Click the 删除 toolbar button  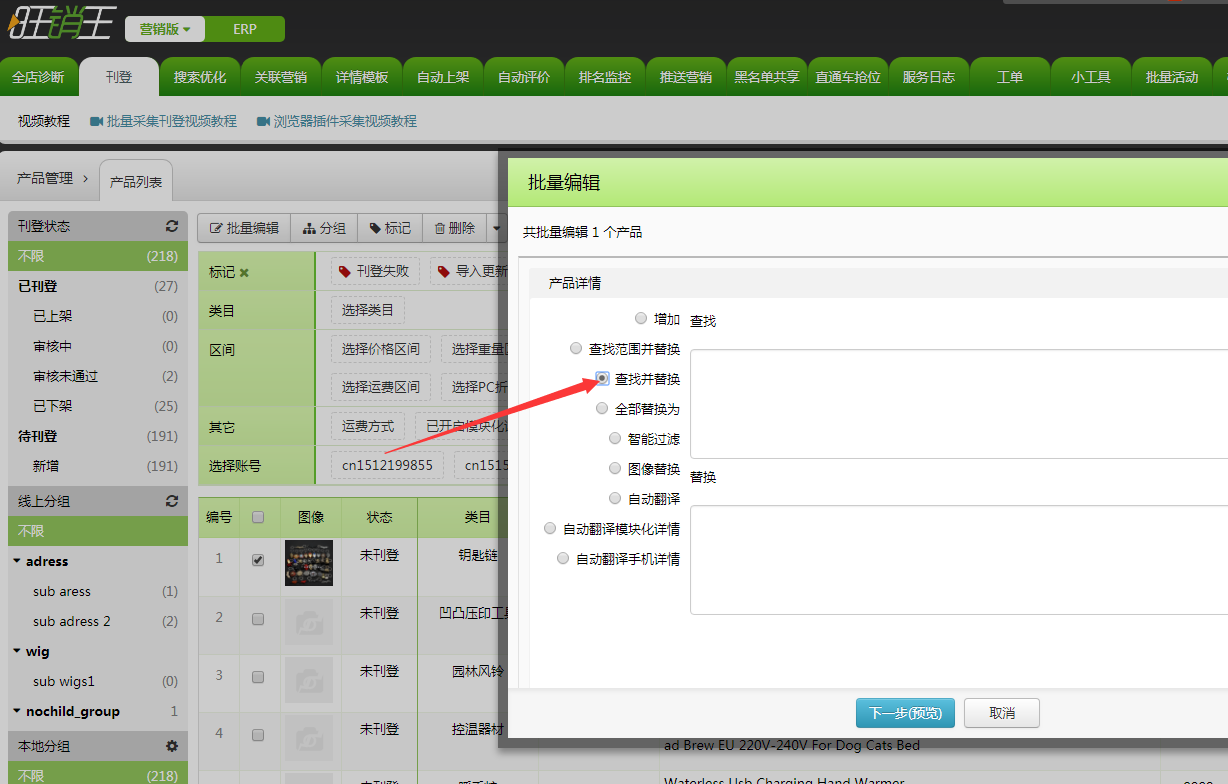coord(454,228)
